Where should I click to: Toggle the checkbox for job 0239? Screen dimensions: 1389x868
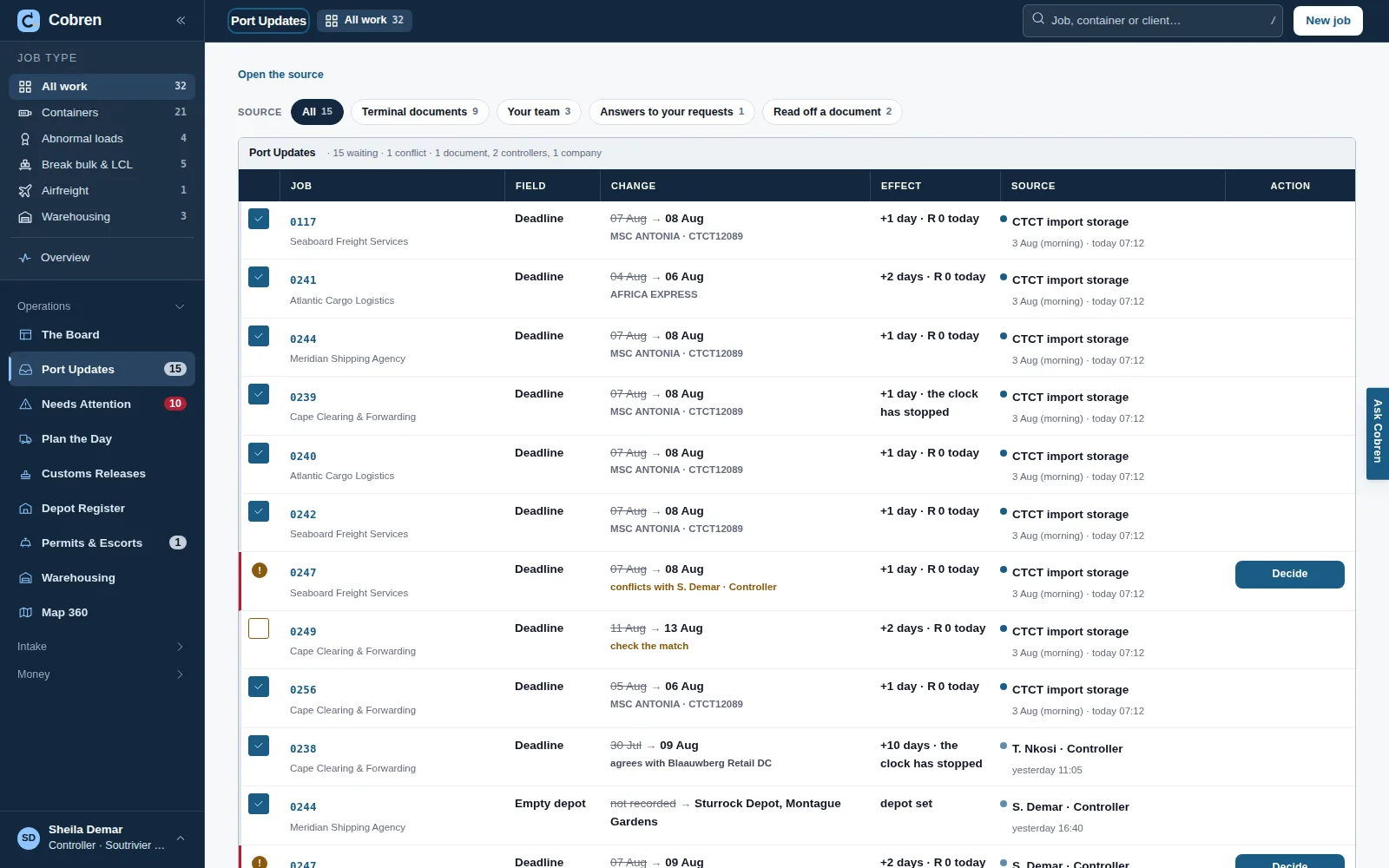point(259,394)
